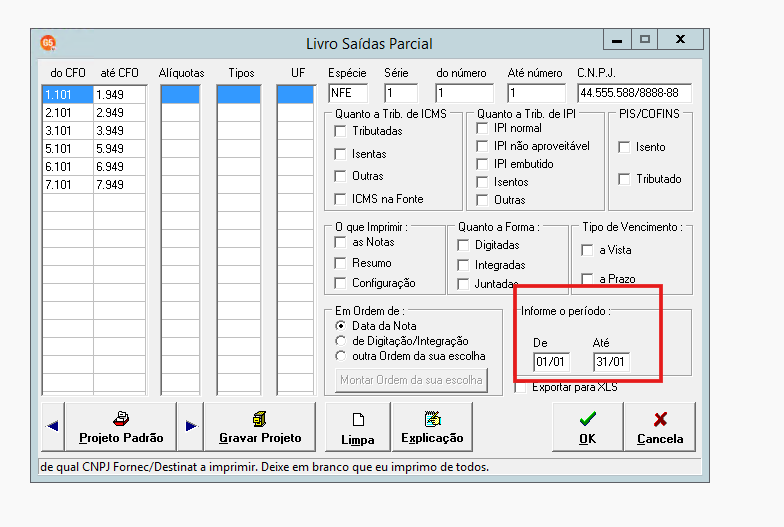Click the Até número input field
This screenshot has width=784, height=527.
tap(536, 93)
